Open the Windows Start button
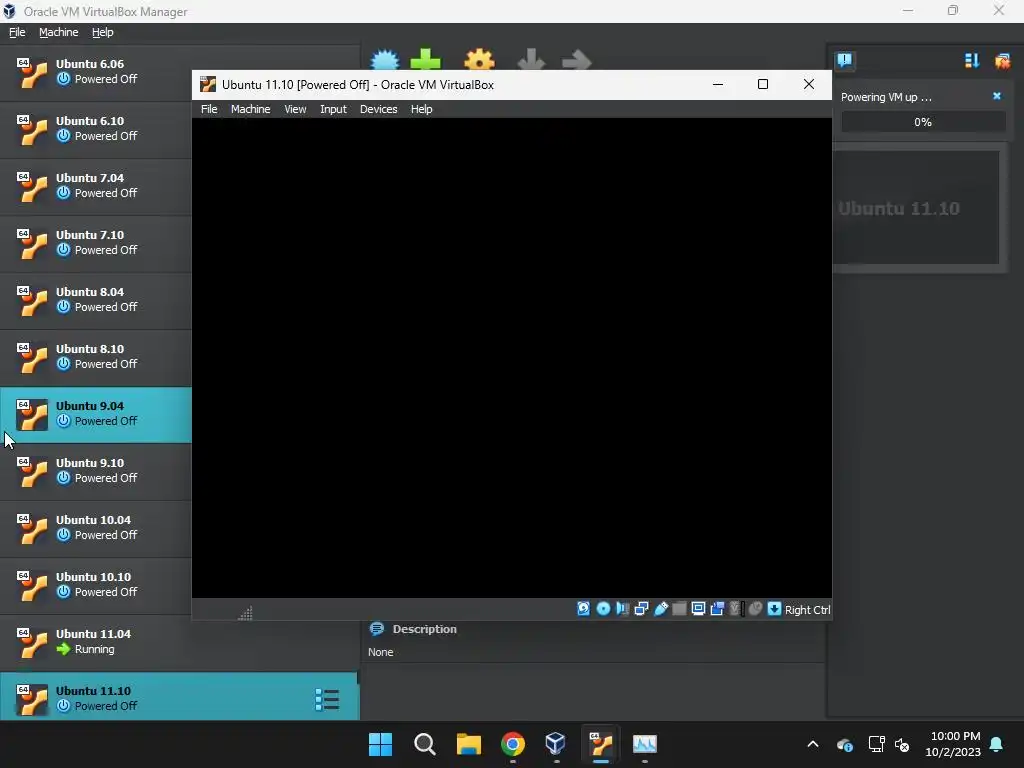Viewport: 1024px width, 768px height. click(380, 744)
